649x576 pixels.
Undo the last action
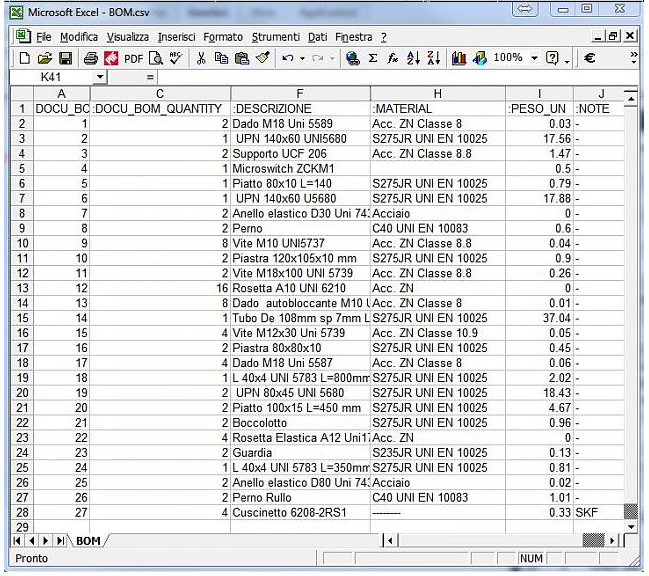(x=288, y=58)
